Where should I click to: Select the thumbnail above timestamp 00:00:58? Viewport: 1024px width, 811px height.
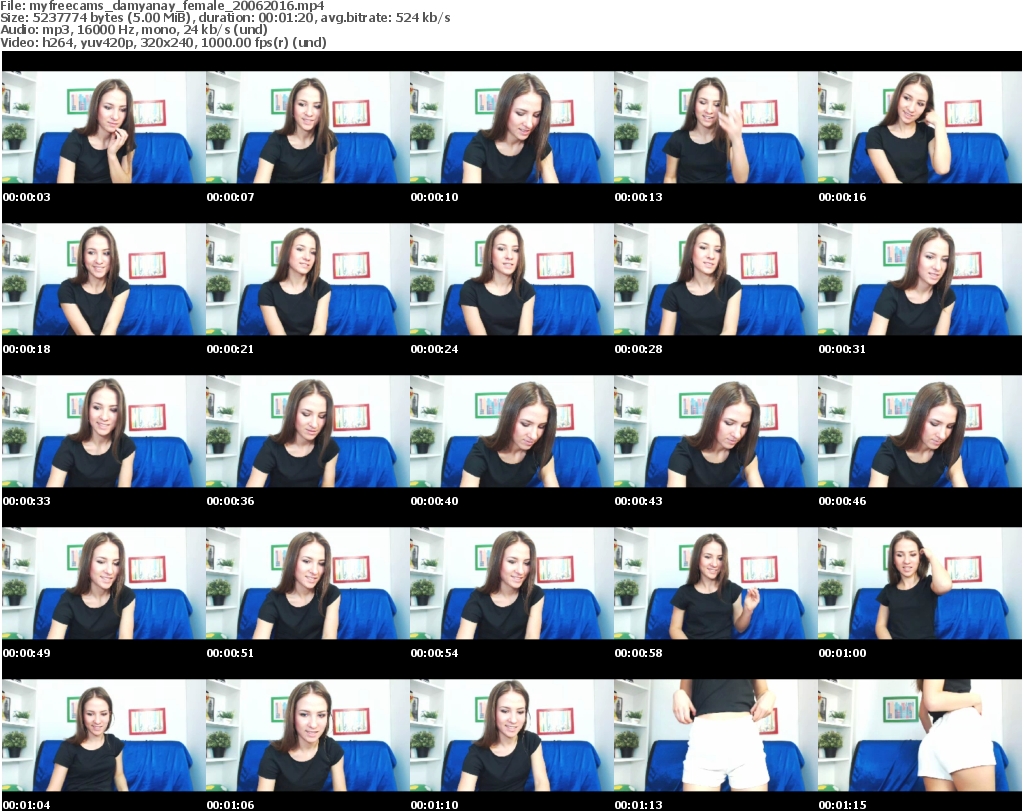716,584
